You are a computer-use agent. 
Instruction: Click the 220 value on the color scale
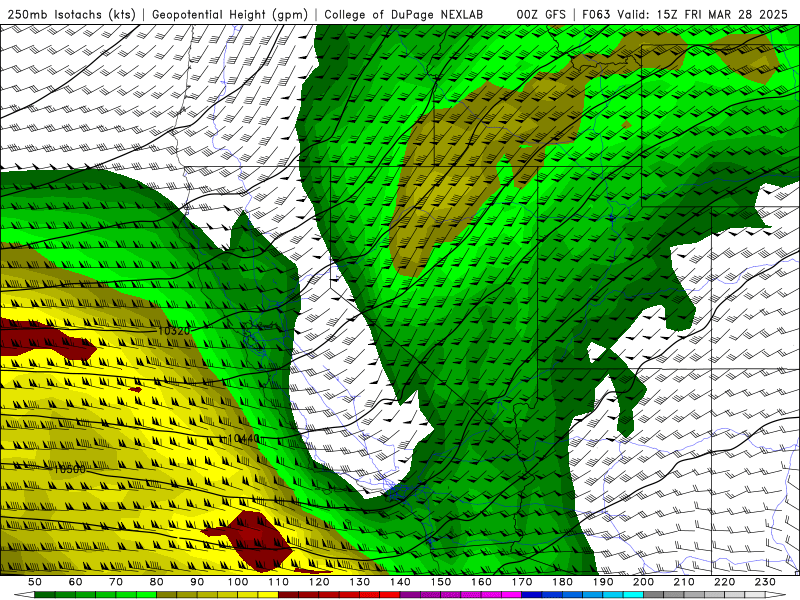pyautogui.click(x=724, y=582)
